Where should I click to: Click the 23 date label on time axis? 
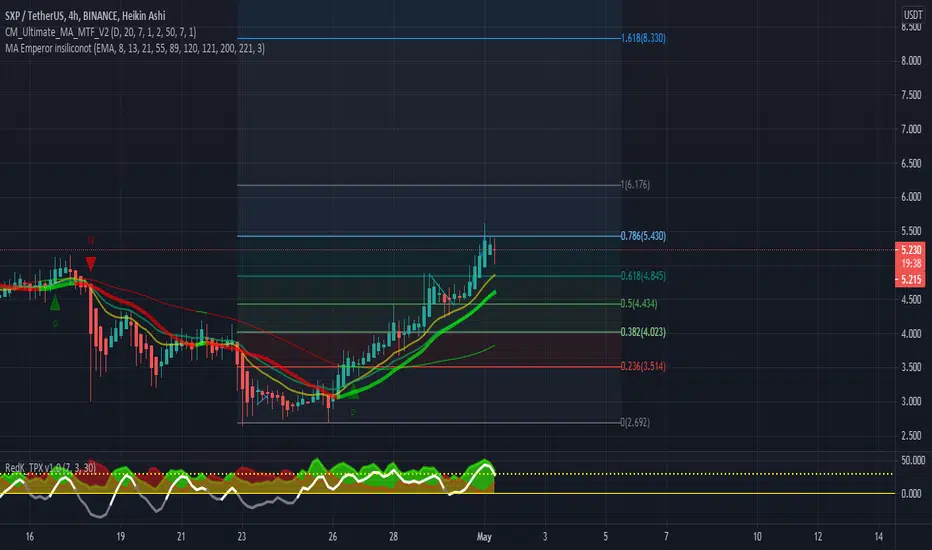click(x=241, y=537)
